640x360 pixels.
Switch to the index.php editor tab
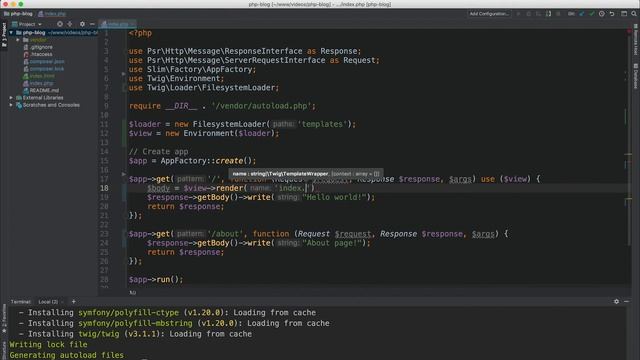[117, 24]
